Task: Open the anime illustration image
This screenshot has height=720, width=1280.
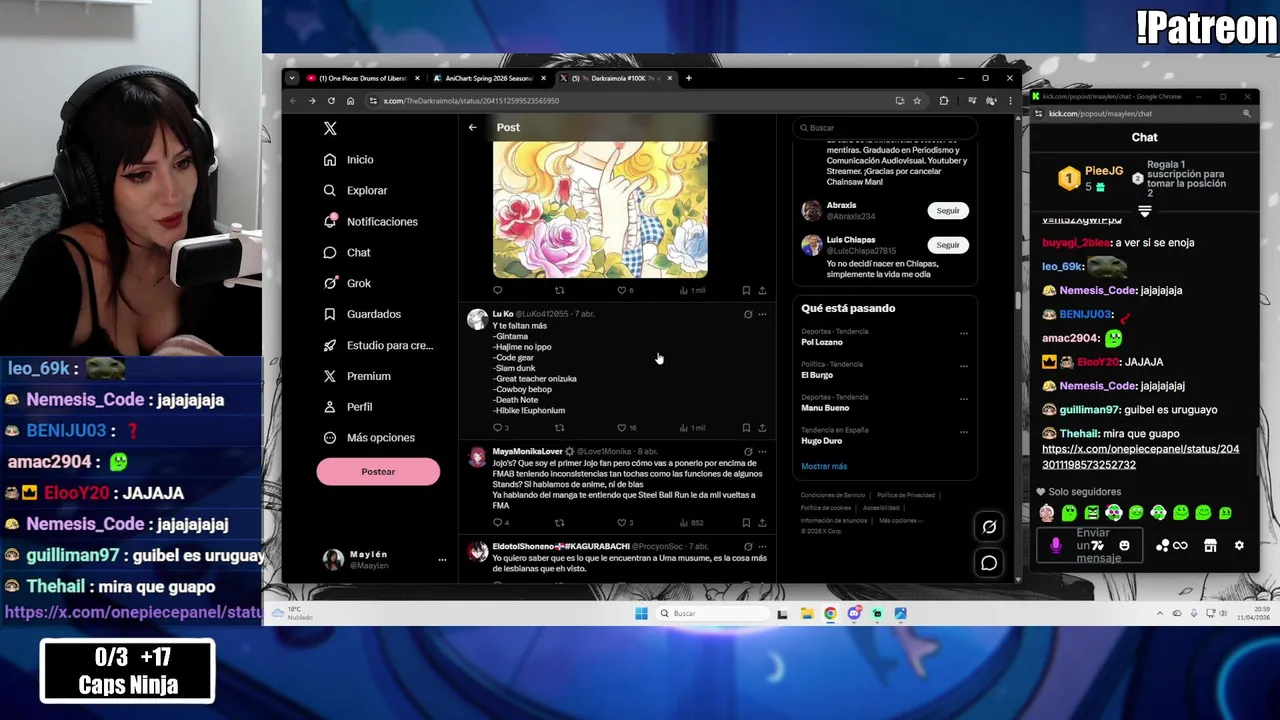Action: (x=600, y=209)
